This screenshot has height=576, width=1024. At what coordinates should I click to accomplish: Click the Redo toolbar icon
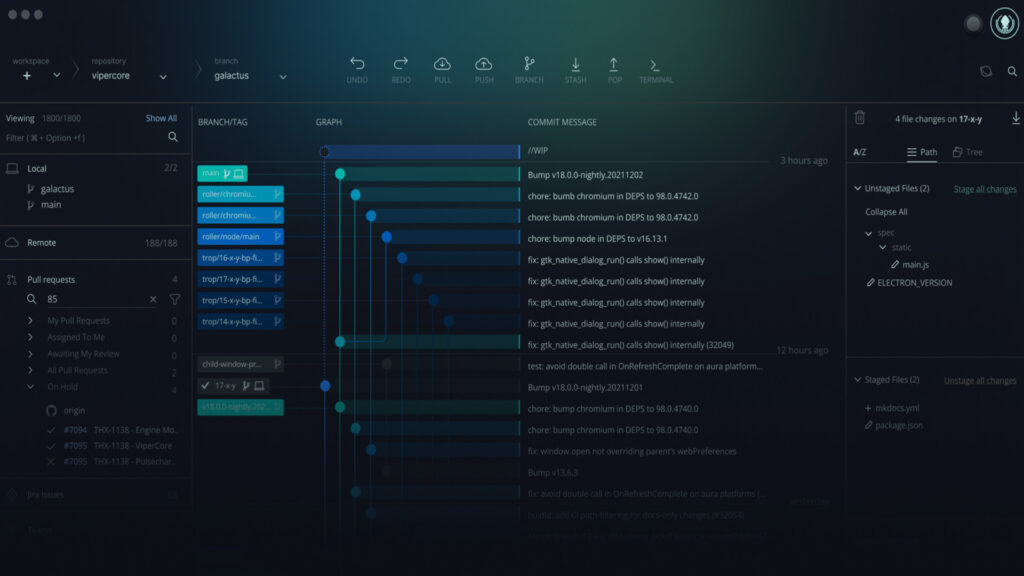400,65
